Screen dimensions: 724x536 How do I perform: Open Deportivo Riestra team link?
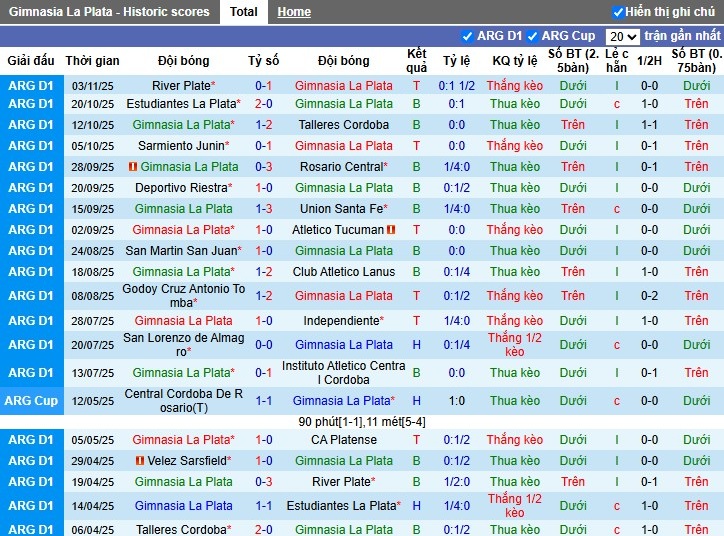[x=181, y=188]
